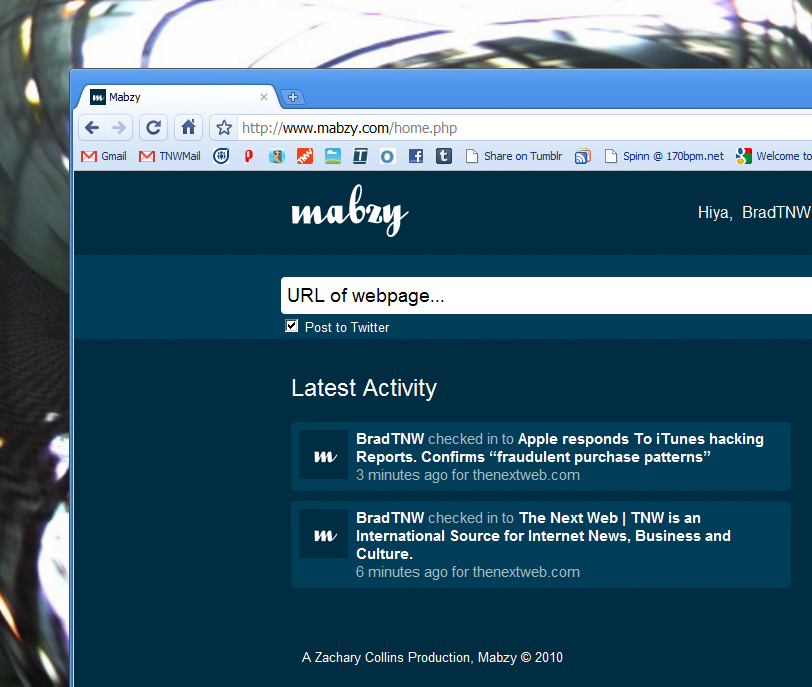Close the Mabzy tab

click(x=264, y=97)
